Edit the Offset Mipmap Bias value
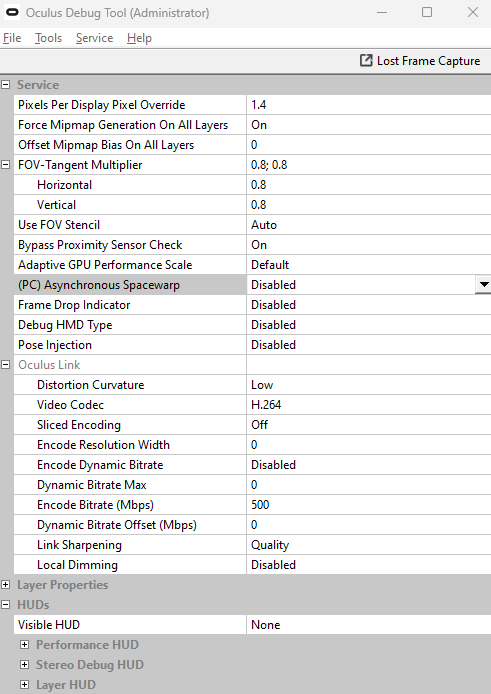491x694 pixels. point(369,145)
